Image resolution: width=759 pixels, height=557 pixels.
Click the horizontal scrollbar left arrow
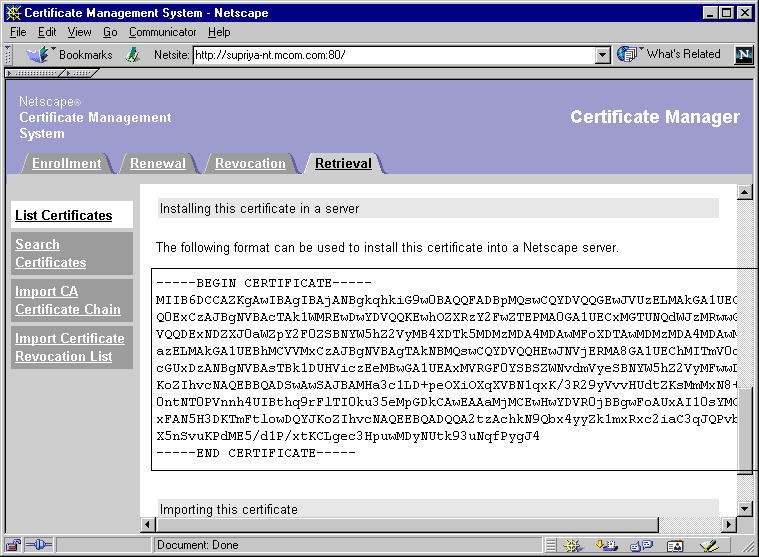[x=148, y=525]
